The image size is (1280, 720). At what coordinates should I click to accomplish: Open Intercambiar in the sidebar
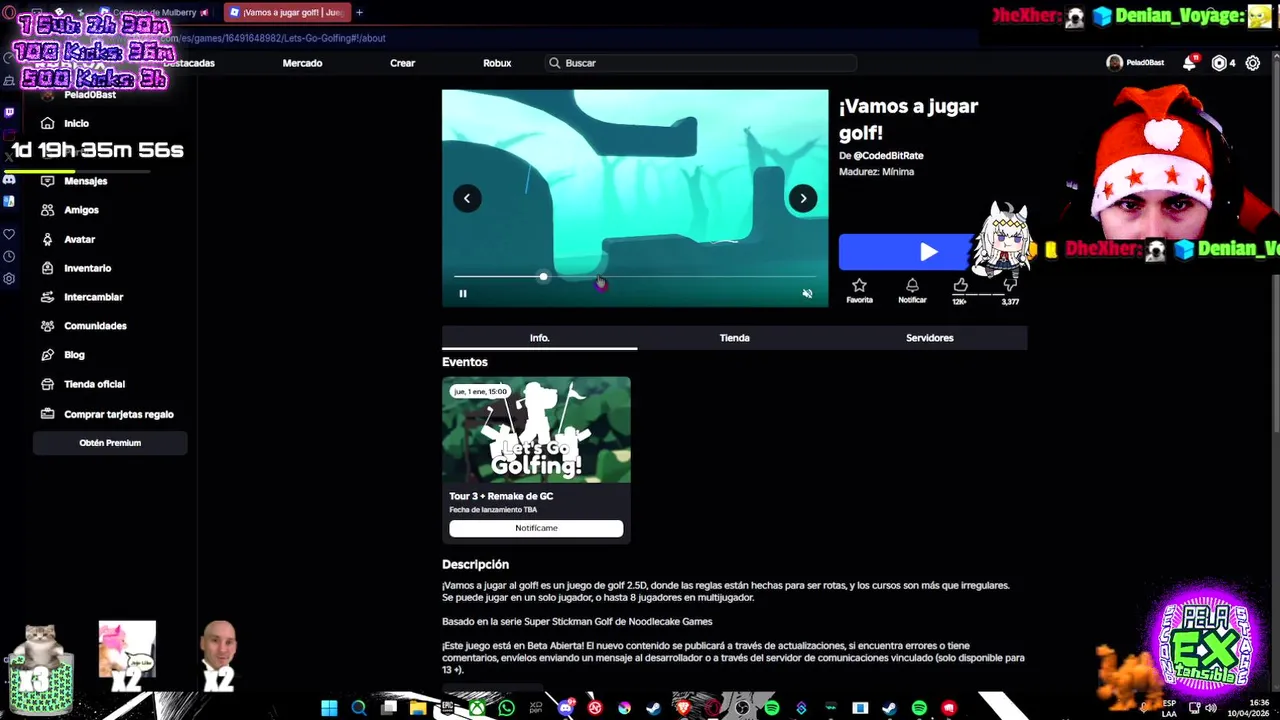(x=93, y=297)
